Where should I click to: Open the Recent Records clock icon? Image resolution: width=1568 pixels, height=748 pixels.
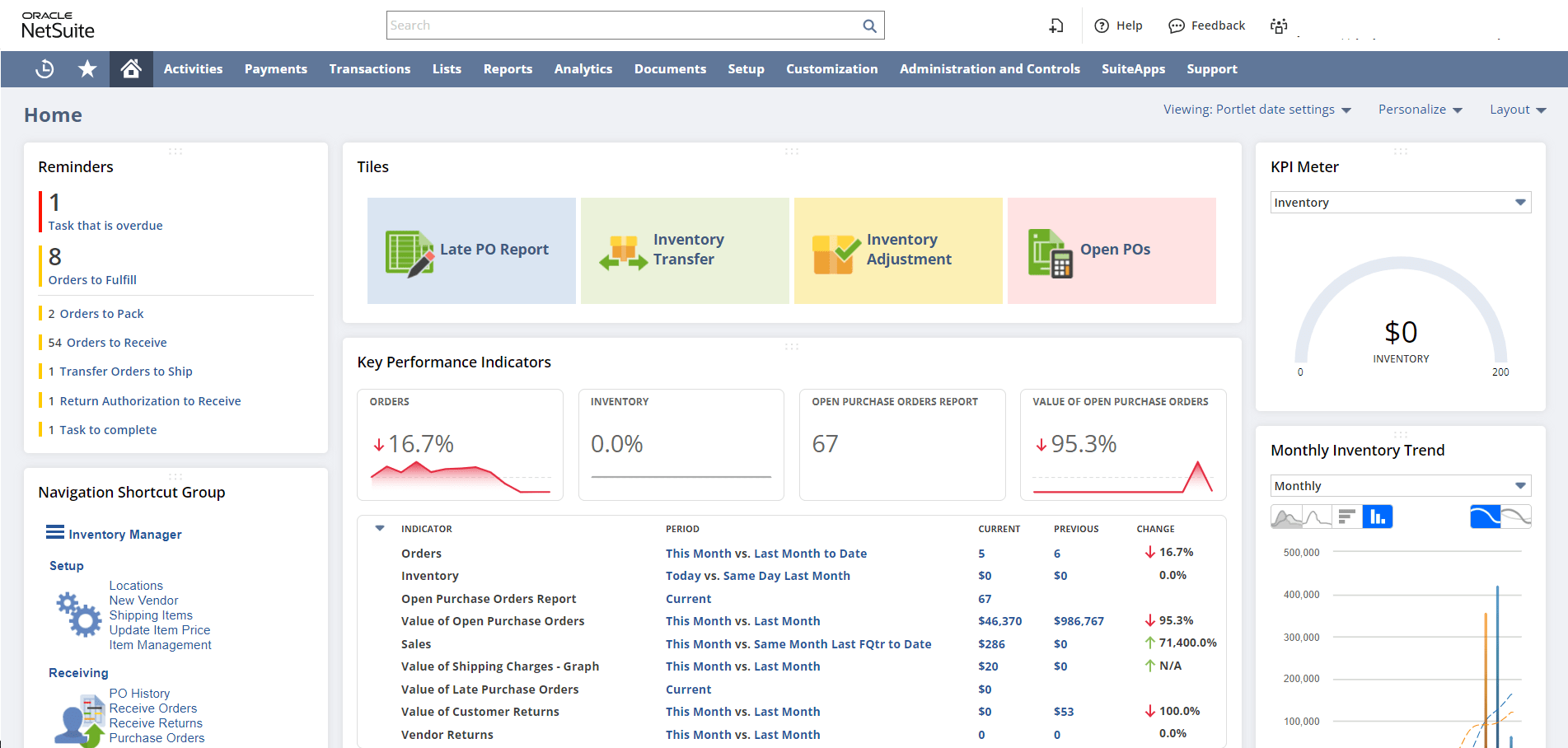44,69
